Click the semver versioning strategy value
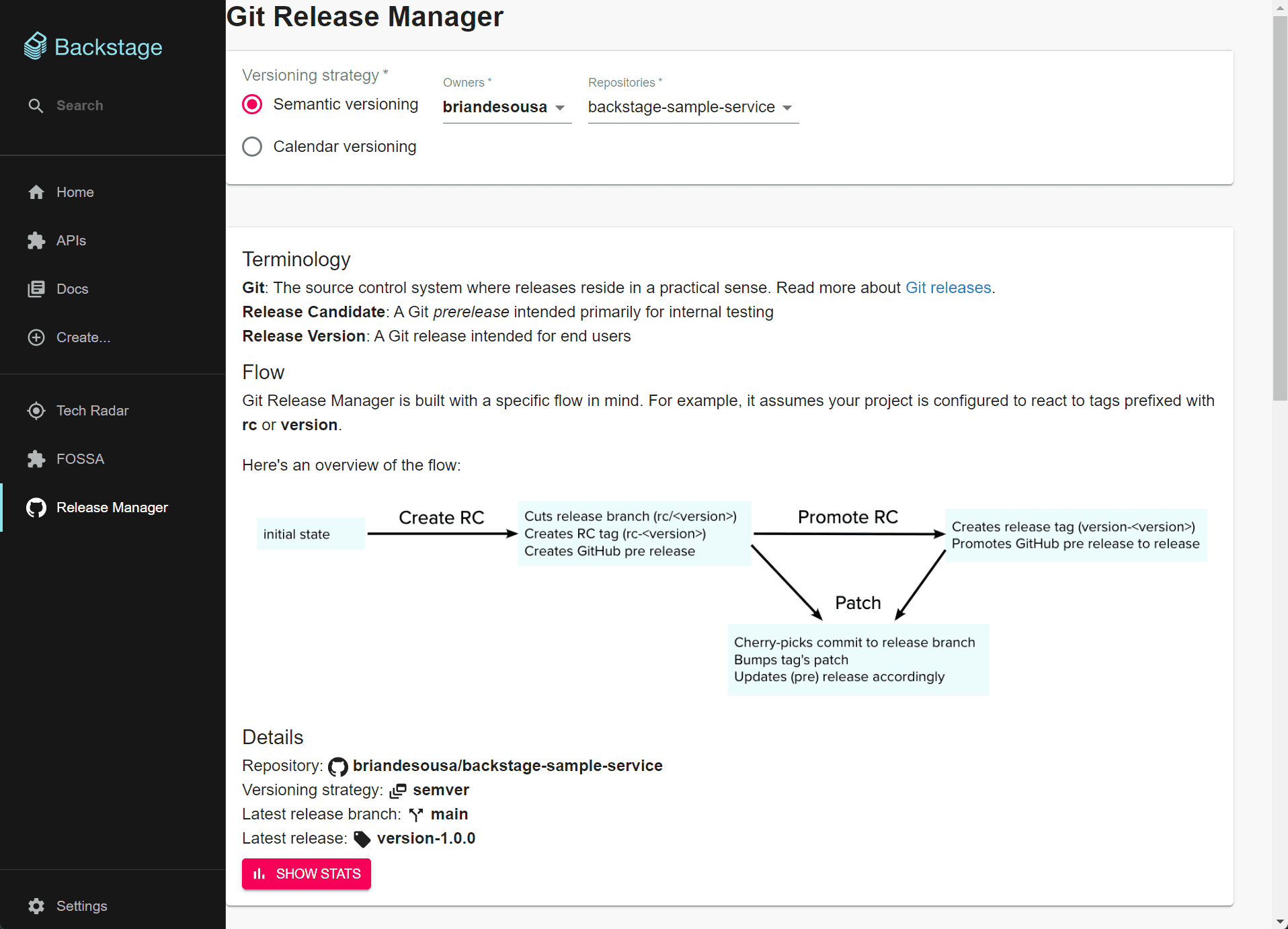The height and width of the screenshot is (929, 1288). 441,790
